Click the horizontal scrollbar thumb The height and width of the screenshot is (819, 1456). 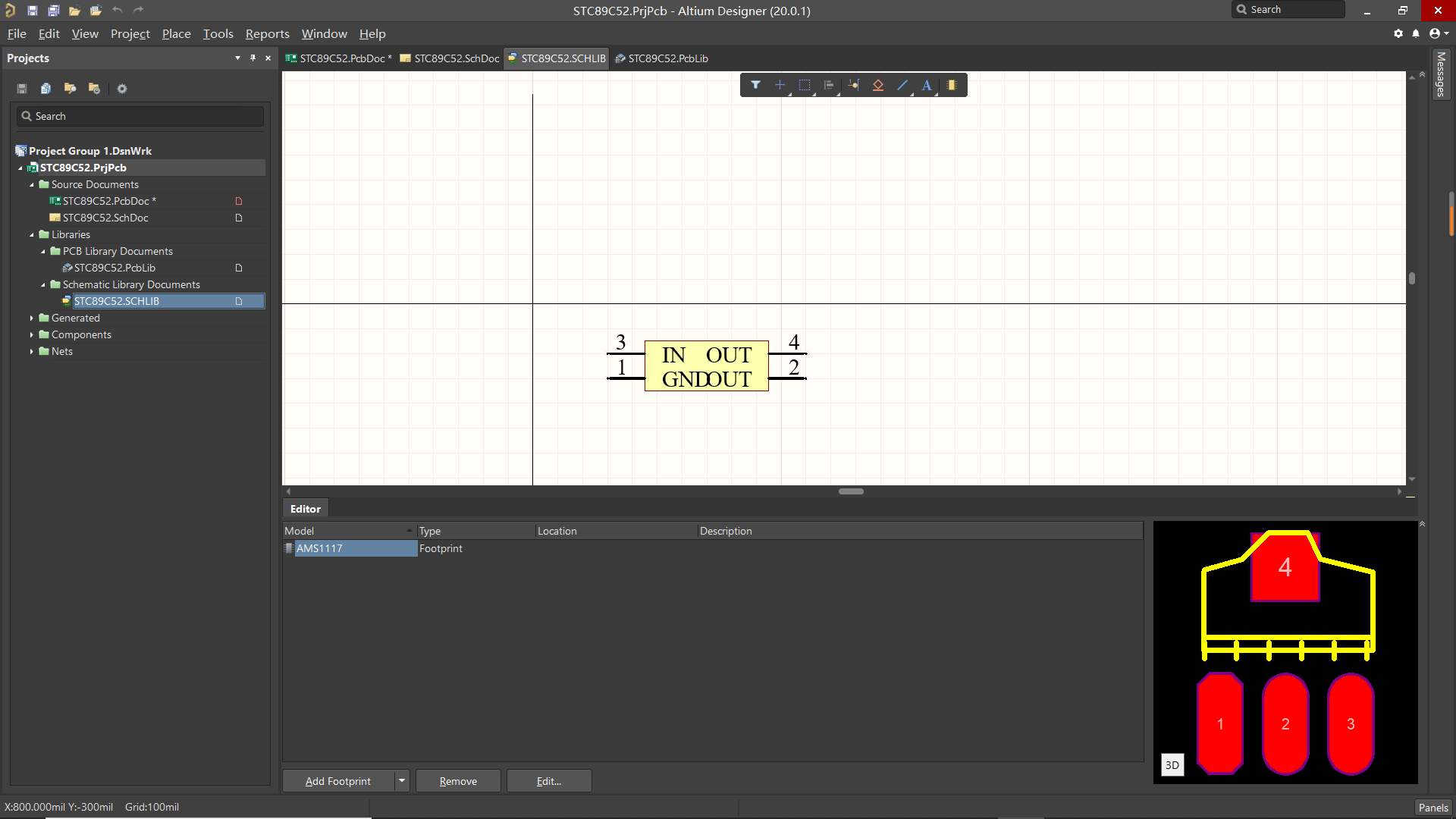(x=851, y=491)
